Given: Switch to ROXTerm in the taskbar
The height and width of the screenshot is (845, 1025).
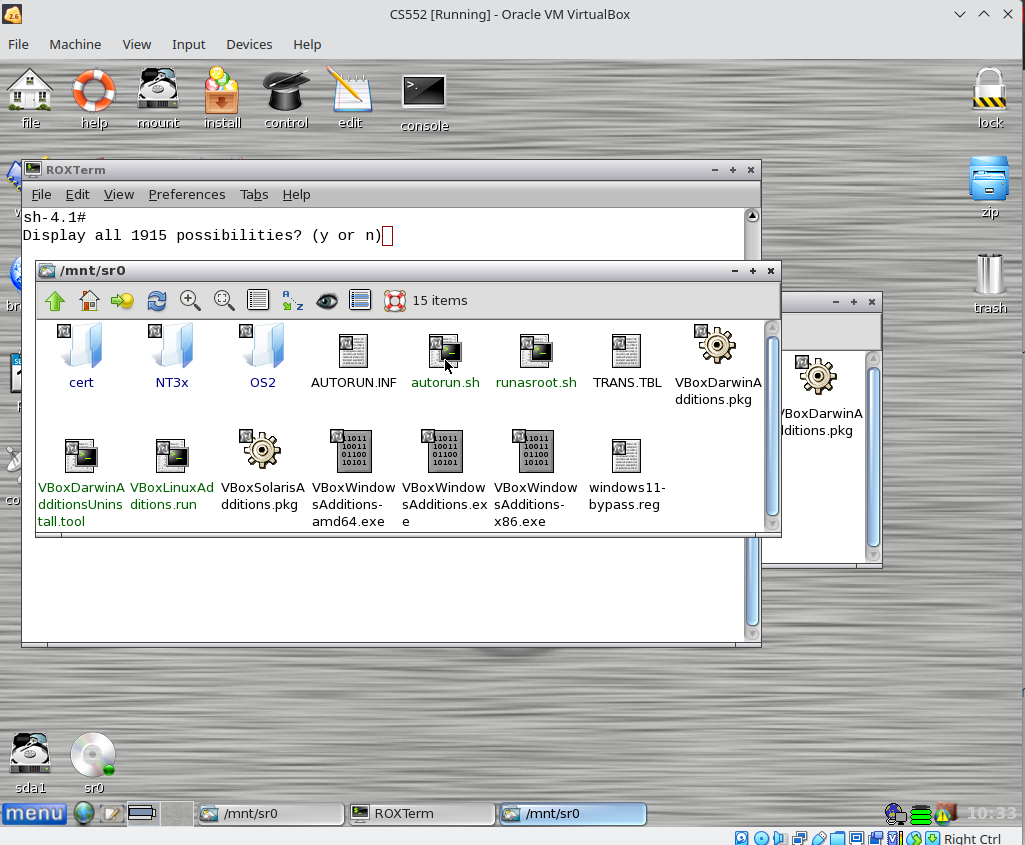Looking at the screenshot, I should click(421, 814).
